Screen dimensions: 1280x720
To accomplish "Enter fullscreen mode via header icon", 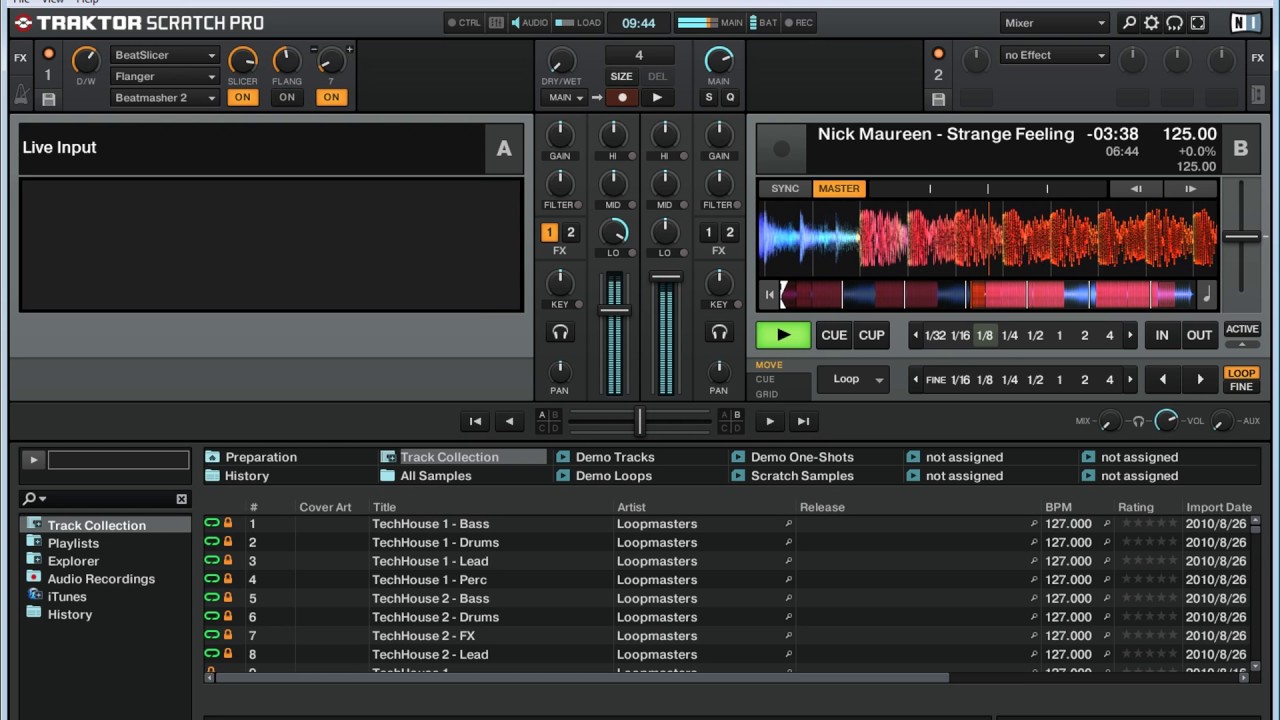I will (1198, 23).
